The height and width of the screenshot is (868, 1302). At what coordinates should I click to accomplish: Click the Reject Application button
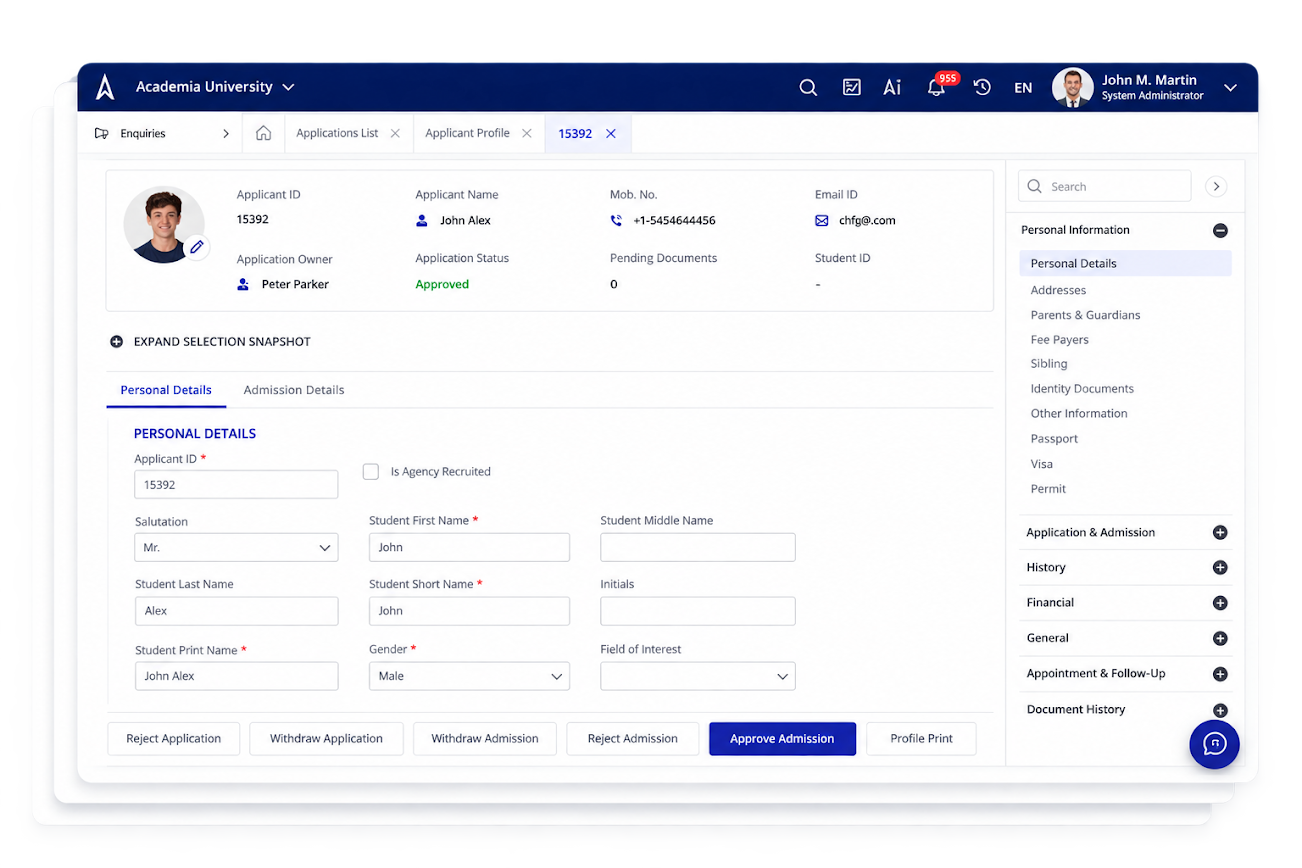pos(174,739)
